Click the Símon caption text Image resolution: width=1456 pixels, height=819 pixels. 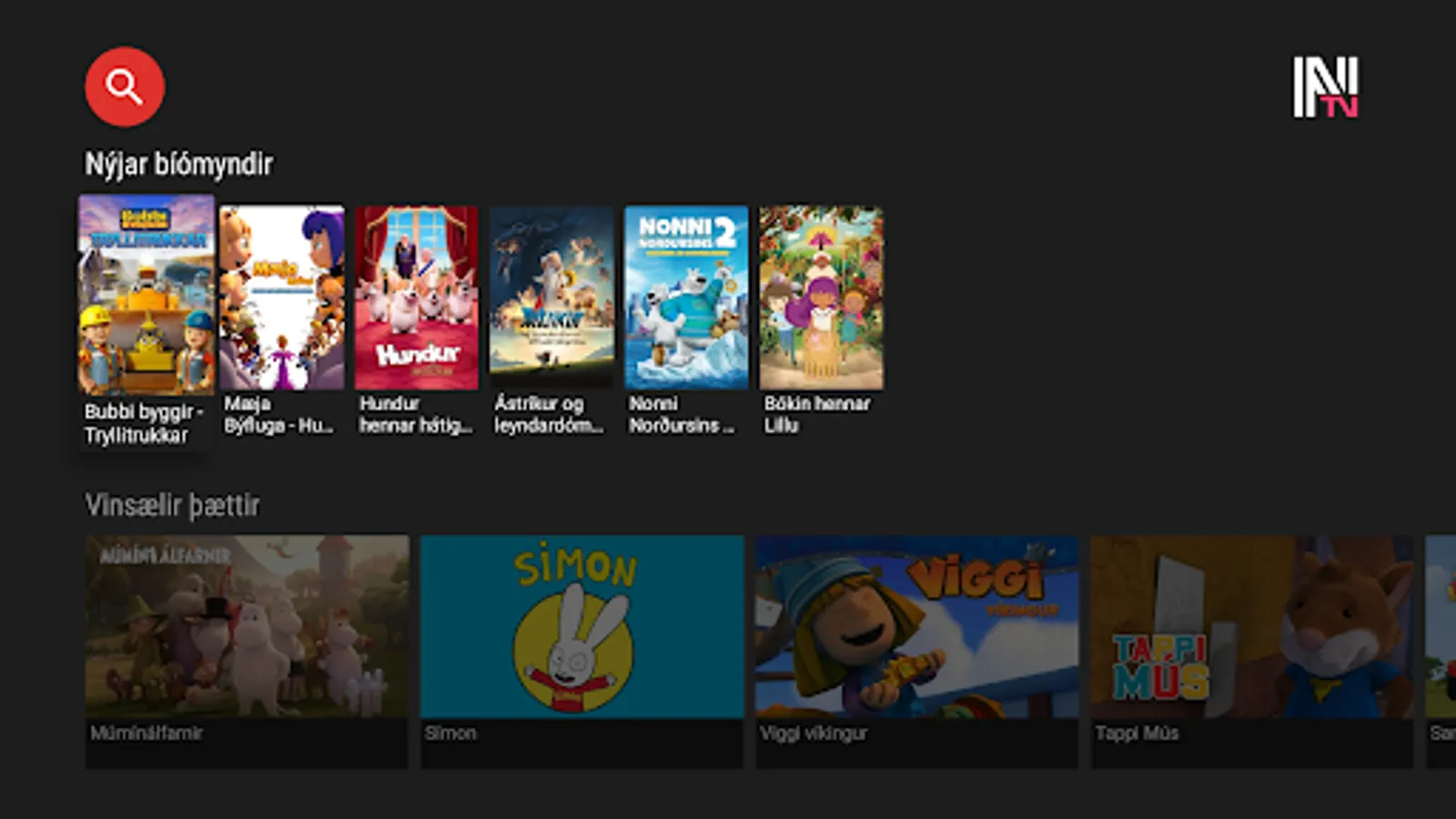(x=450, y=733)
